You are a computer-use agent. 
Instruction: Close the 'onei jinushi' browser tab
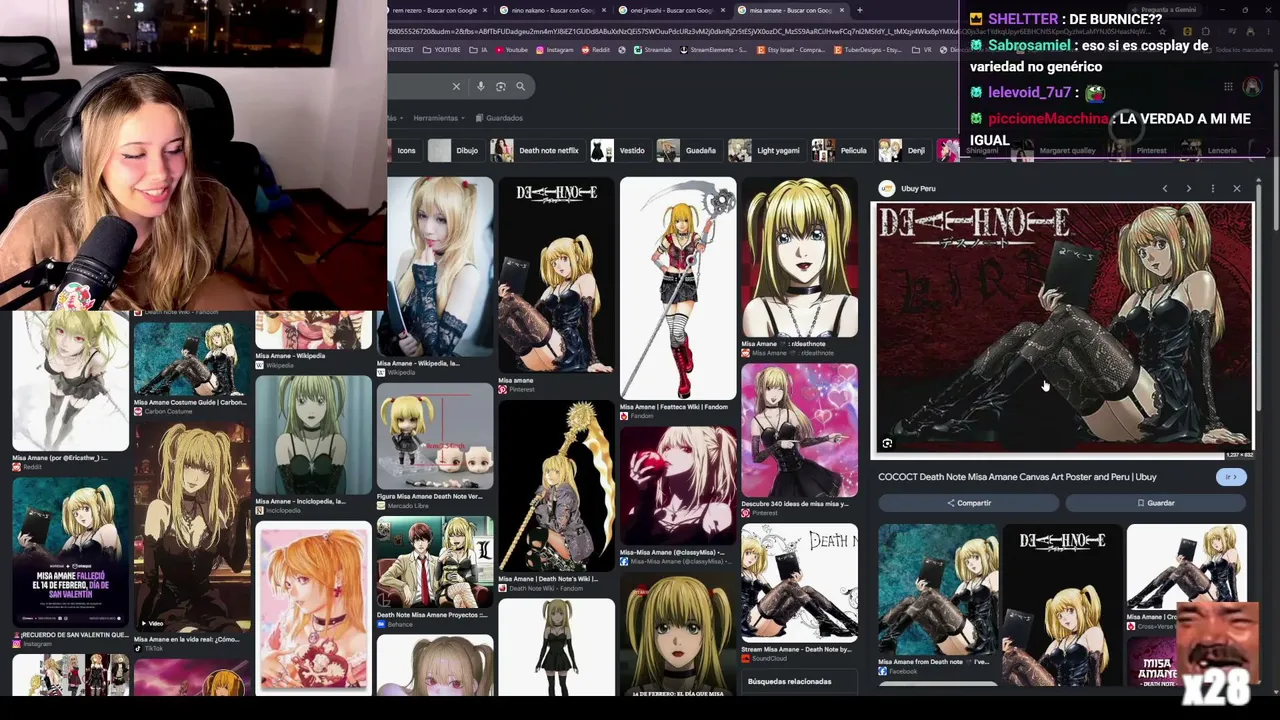(721, 10)
